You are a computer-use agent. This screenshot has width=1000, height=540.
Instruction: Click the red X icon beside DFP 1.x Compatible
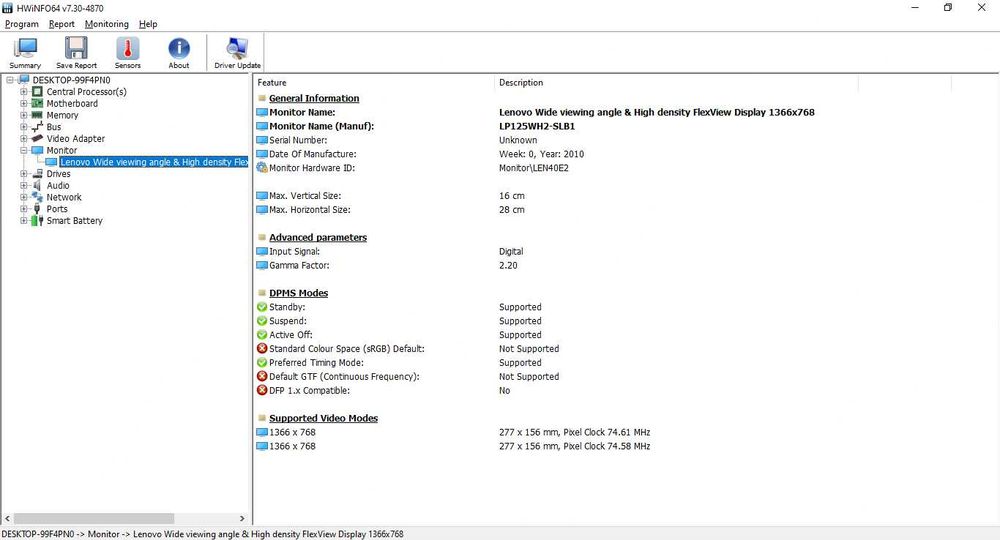262,390
